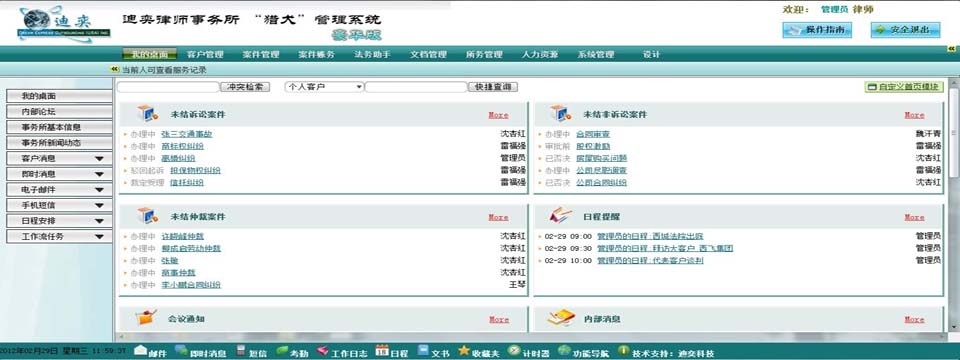Screen dimensions: 960x360
Task: Open the 所务管理 menu
Action: pos(484,54)
